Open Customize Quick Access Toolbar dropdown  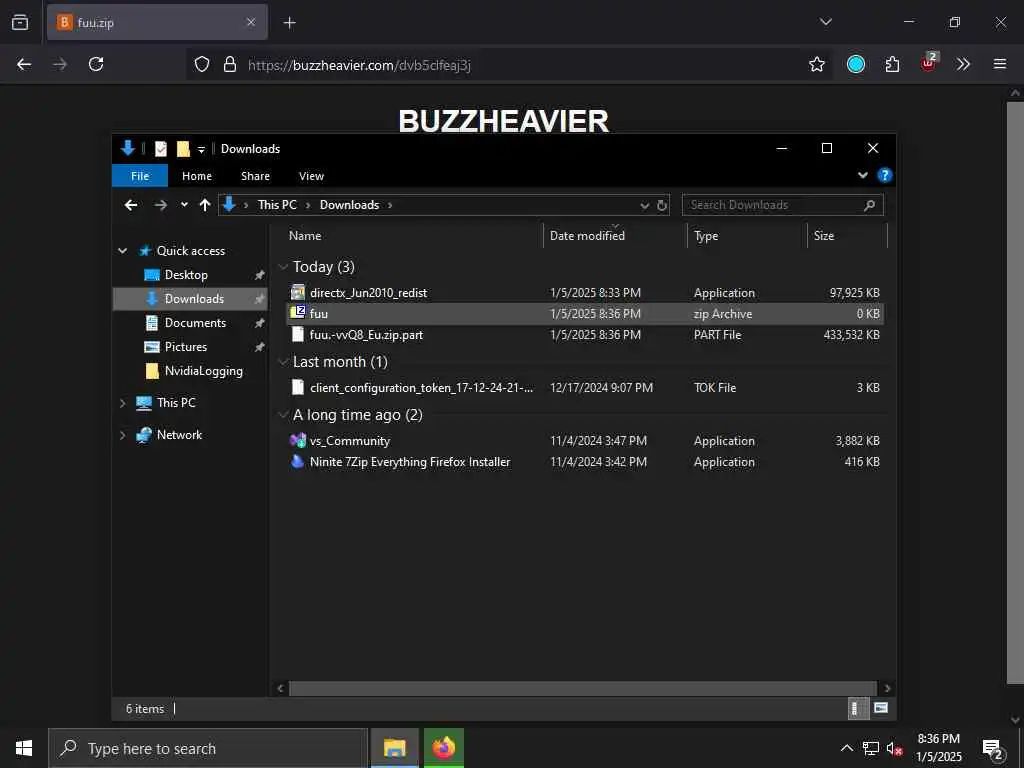pos(201,150)
